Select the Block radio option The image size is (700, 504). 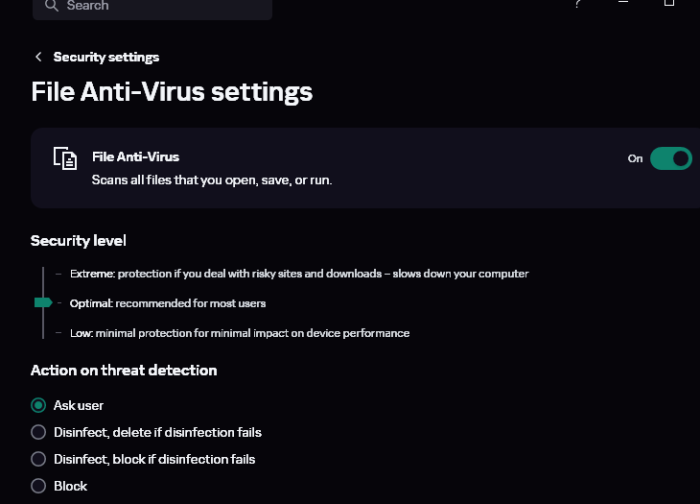click(39, 486)
